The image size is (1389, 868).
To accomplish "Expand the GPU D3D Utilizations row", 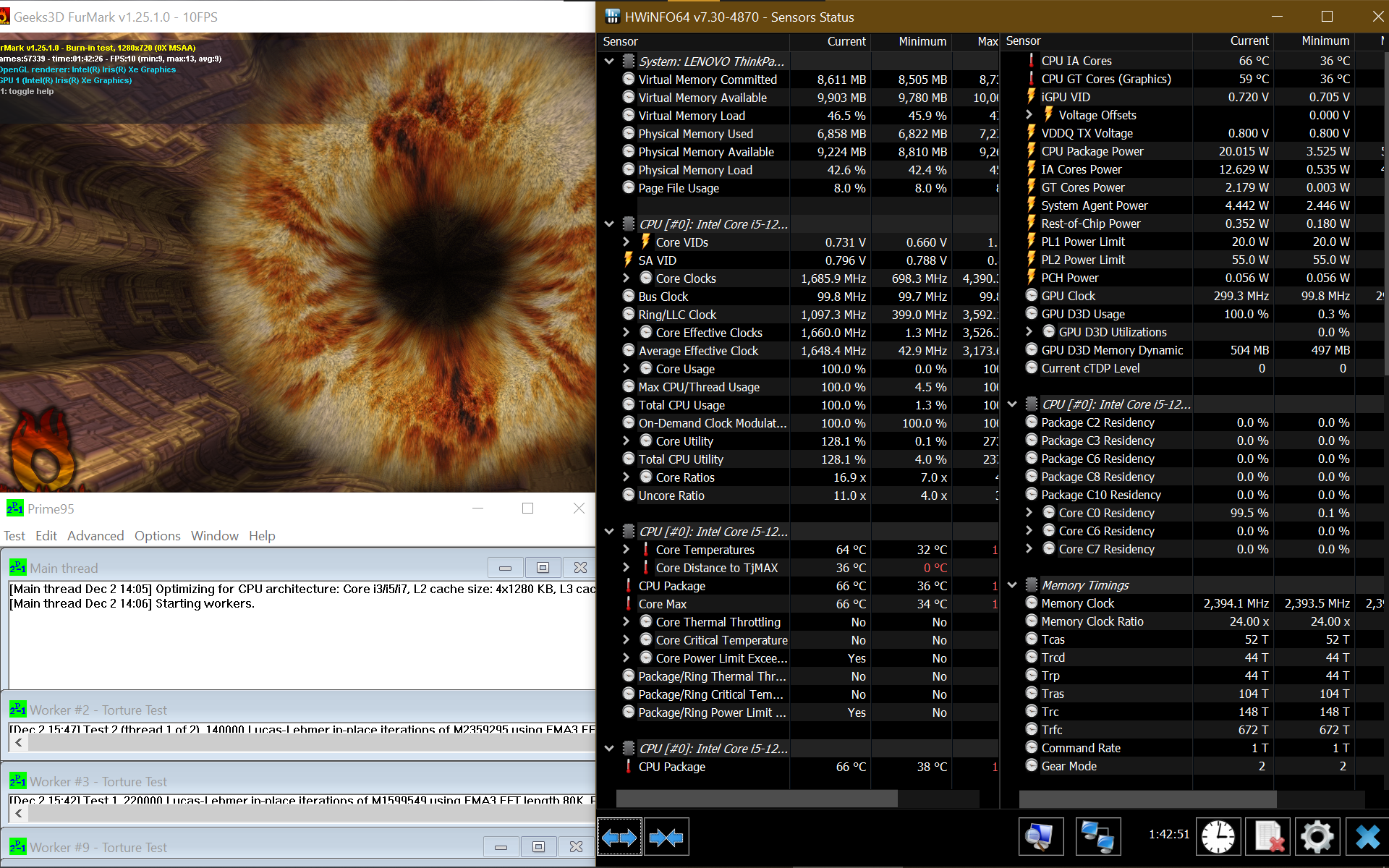I will tap(1029, 332).
